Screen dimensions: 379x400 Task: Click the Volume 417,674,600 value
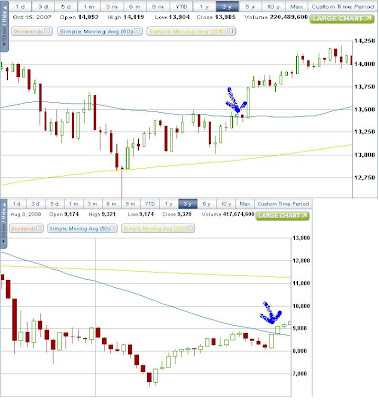coord(239,214)
